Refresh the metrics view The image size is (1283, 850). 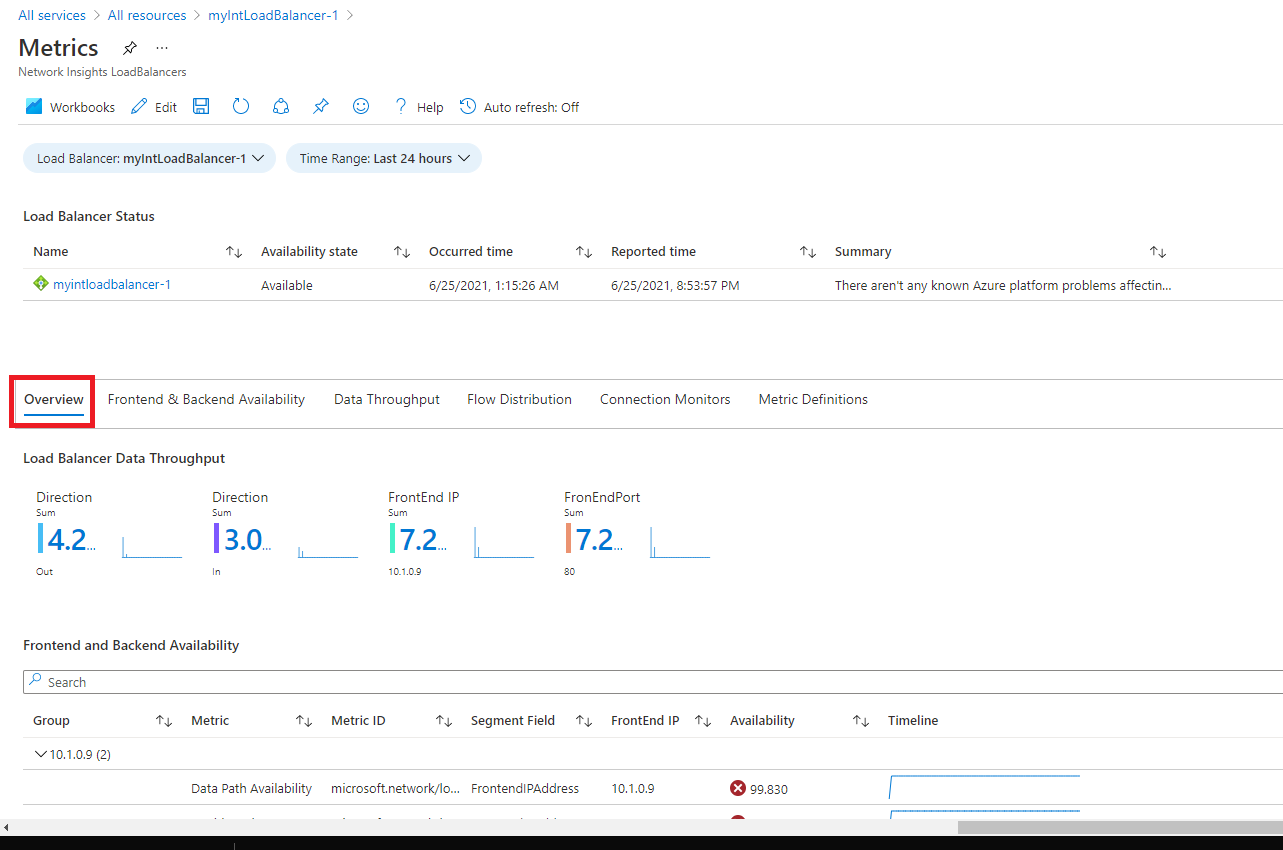[x=240, y=106]
